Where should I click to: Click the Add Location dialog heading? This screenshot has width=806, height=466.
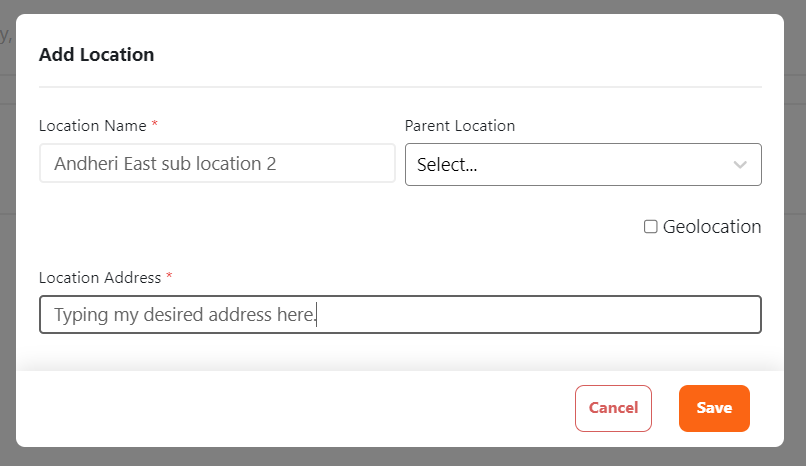(x=96, y=55)
